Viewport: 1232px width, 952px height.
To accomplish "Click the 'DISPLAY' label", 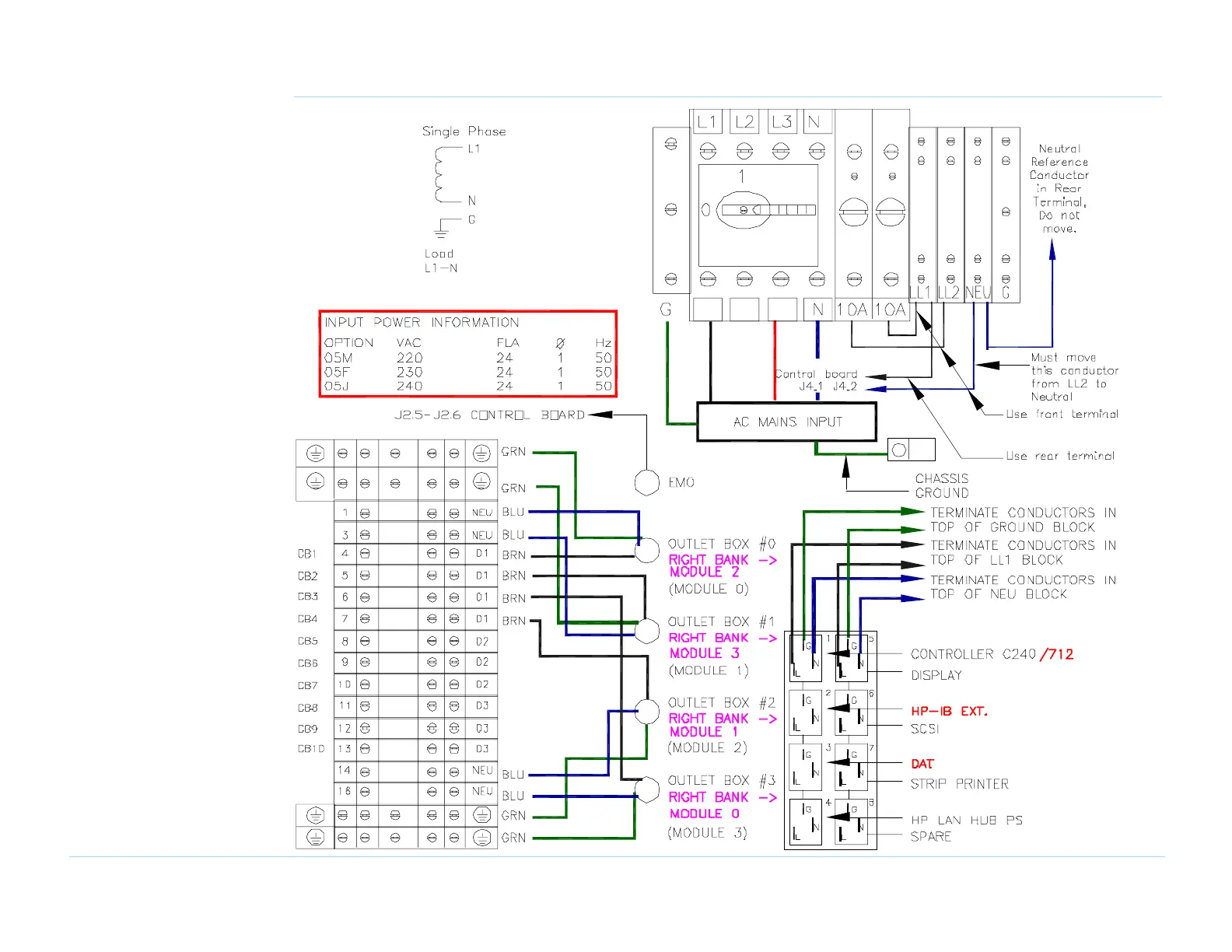I will pyautogui.click(x=936, y=675).
